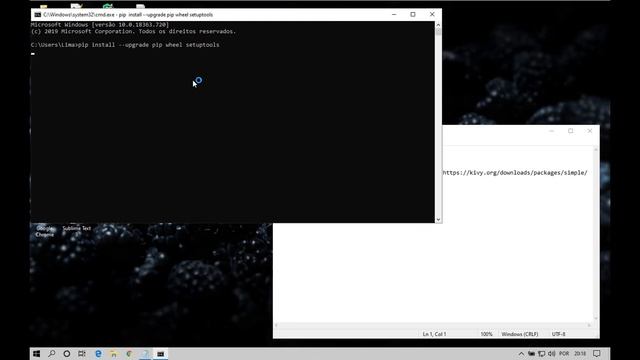Switch to Notepad on the taskbar
Screen dimensions: 640x360
pos(145,354)
